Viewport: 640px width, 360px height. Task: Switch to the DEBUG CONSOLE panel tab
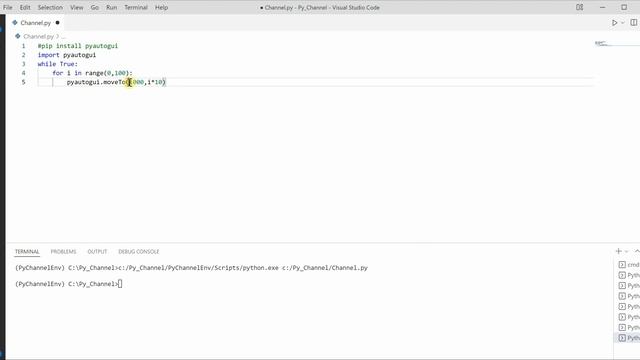click(139, 251)
